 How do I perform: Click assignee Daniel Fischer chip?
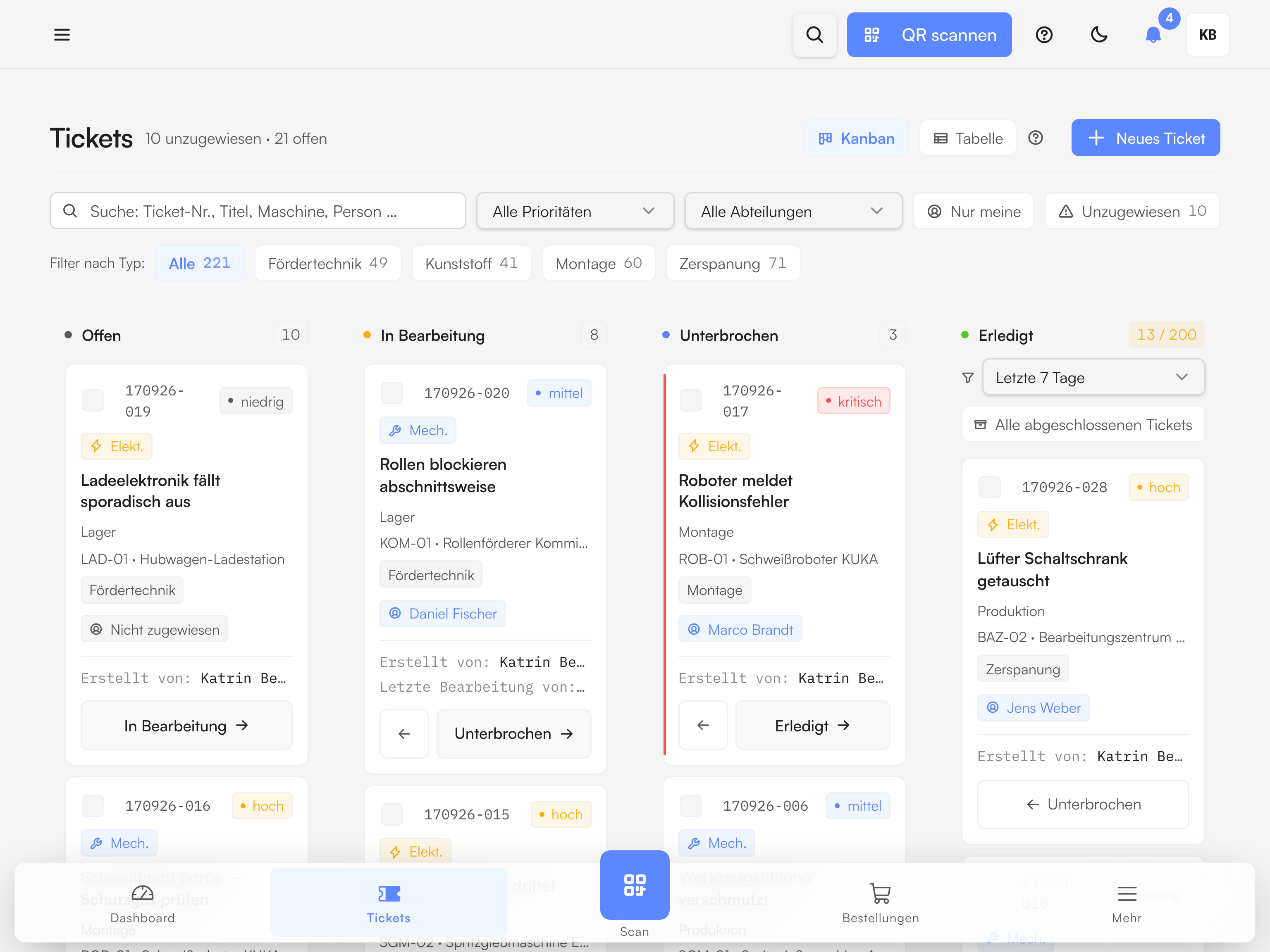click(443, 614)
